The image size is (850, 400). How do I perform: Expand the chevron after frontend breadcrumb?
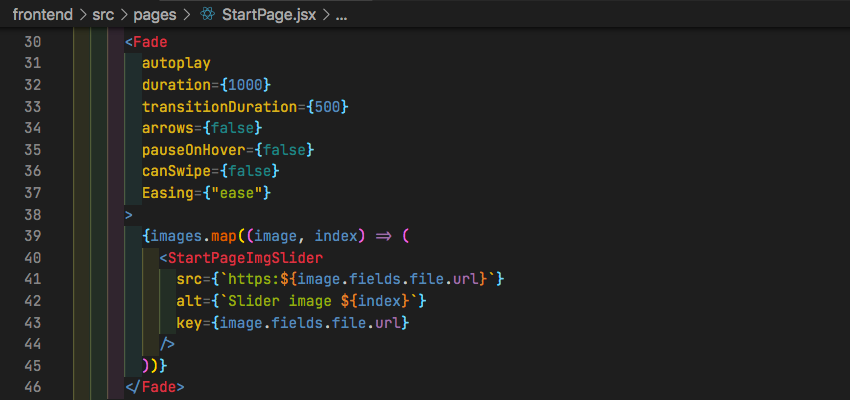coord(82,15)
